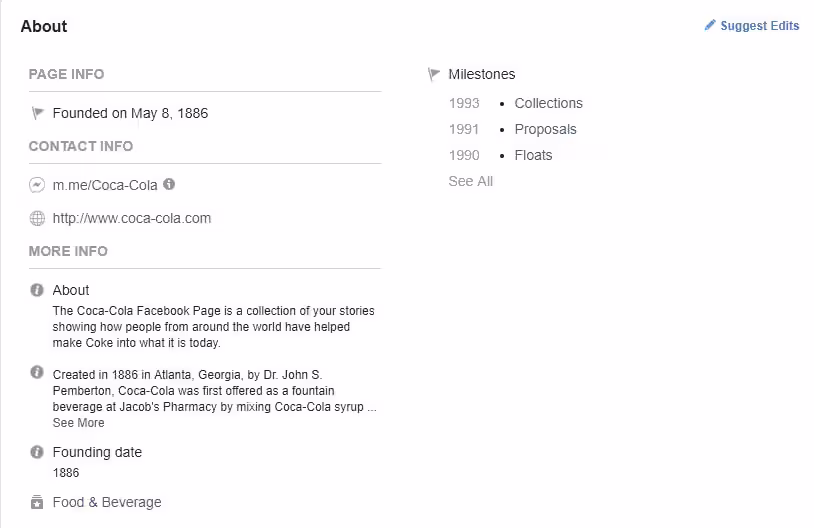Screen dimensions: 814x528
Task: Click the info icon beside About heading
Action: 37,290
